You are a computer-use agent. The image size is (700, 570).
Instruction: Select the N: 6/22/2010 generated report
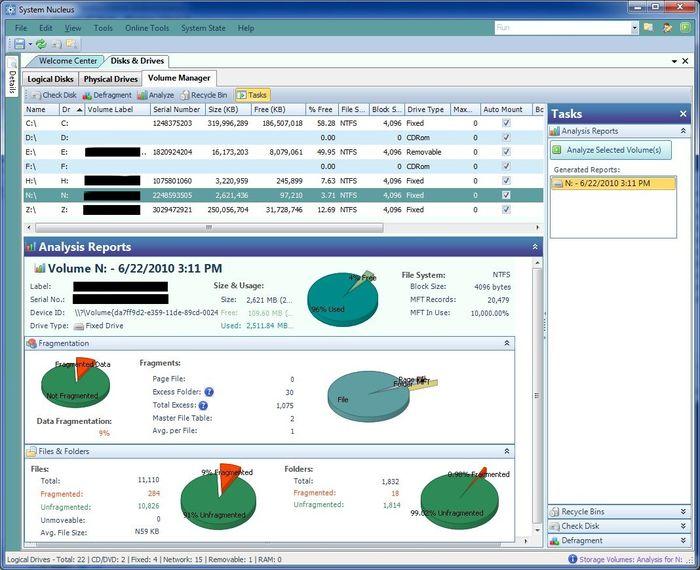point(613,183)
